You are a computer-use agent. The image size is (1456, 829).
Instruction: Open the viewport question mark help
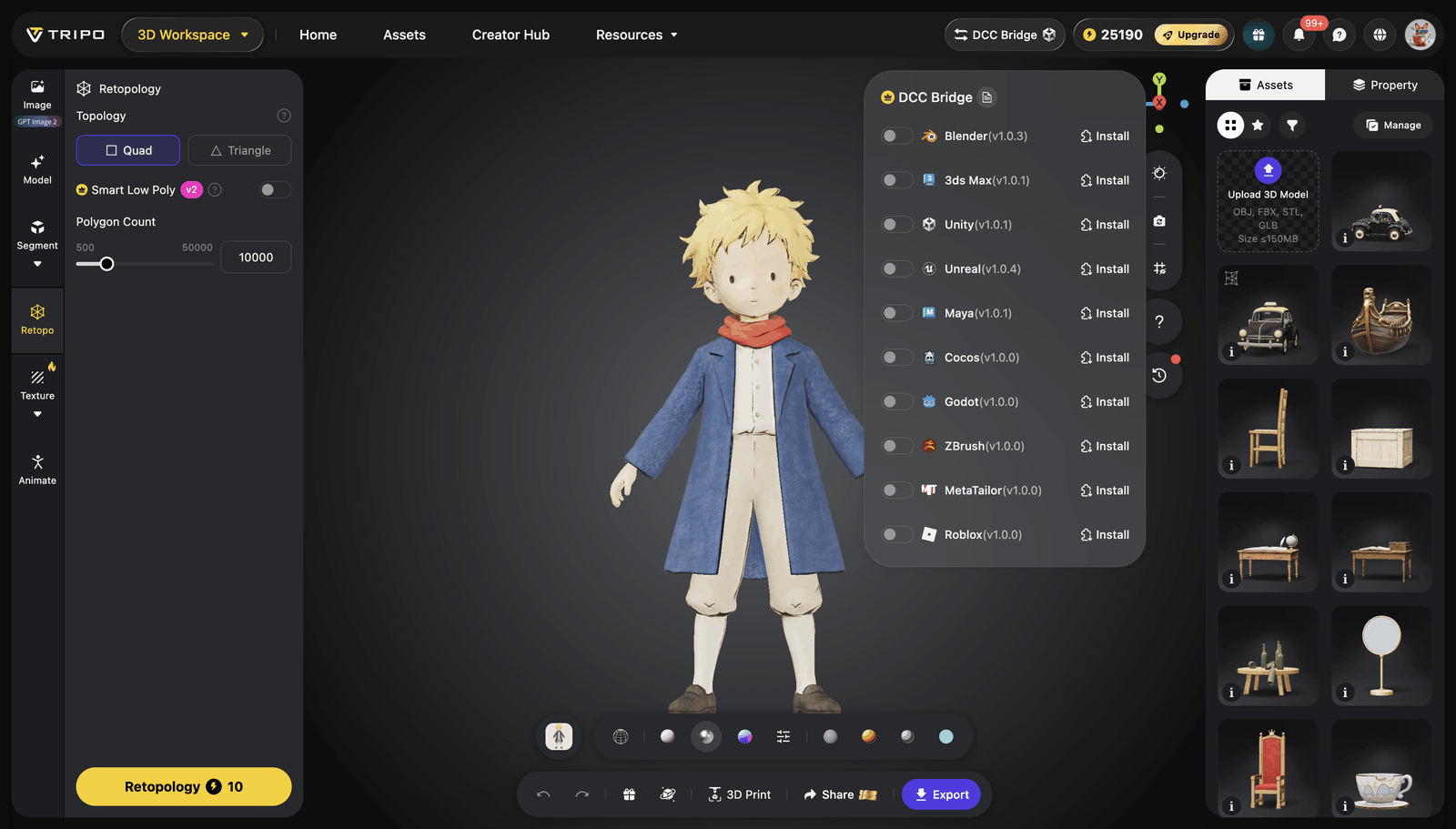[1159, 321]
